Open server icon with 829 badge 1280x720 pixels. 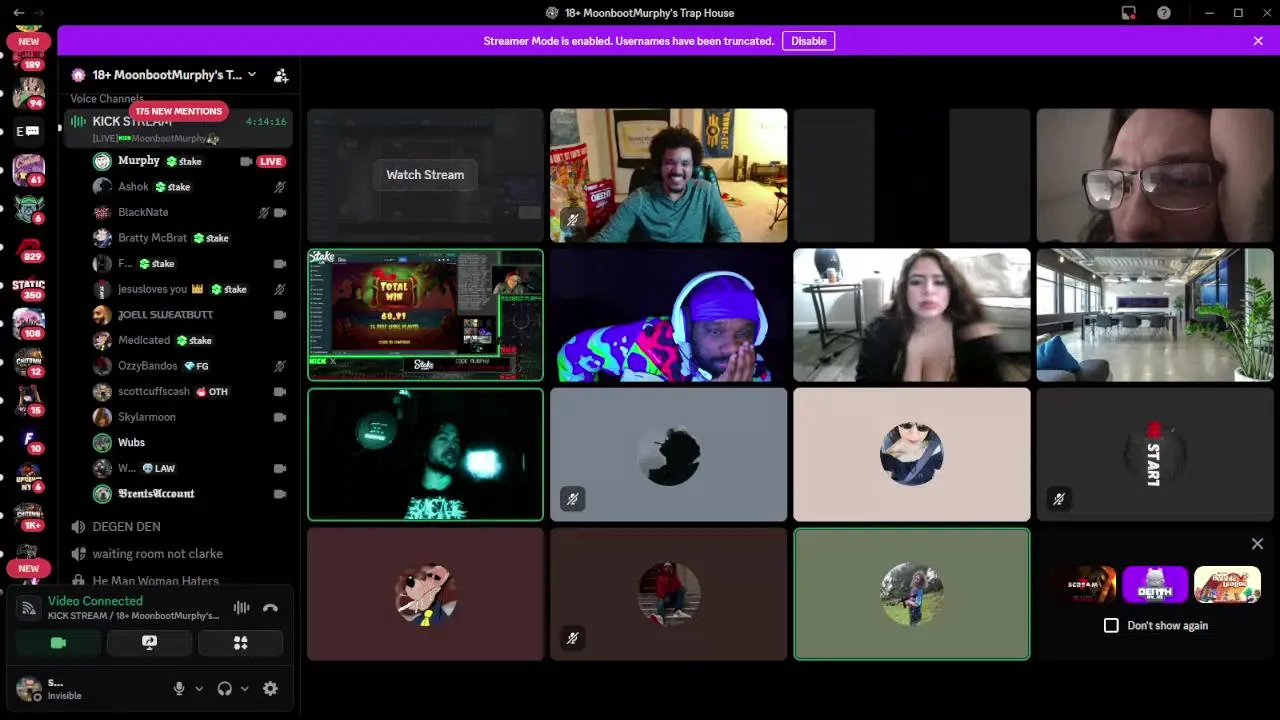pos(28,248)
